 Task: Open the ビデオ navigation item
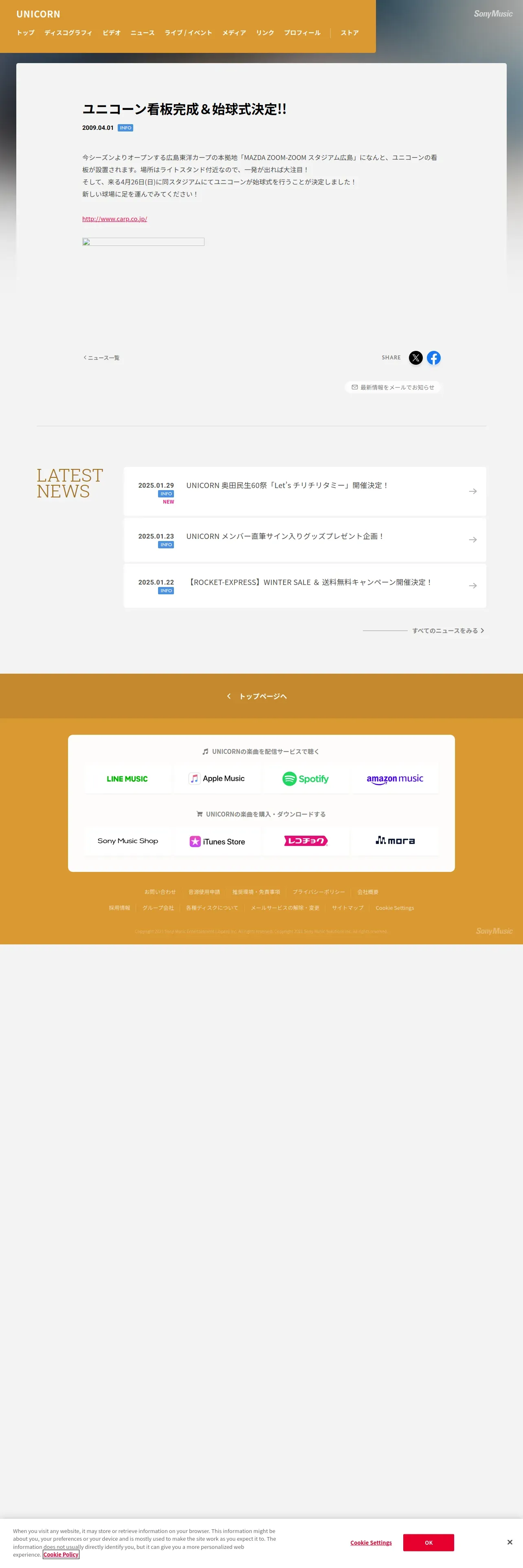112,33
